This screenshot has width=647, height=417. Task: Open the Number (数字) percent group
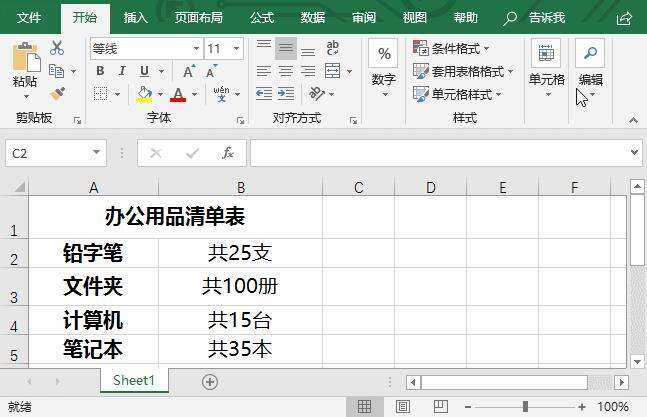point(383,68)
